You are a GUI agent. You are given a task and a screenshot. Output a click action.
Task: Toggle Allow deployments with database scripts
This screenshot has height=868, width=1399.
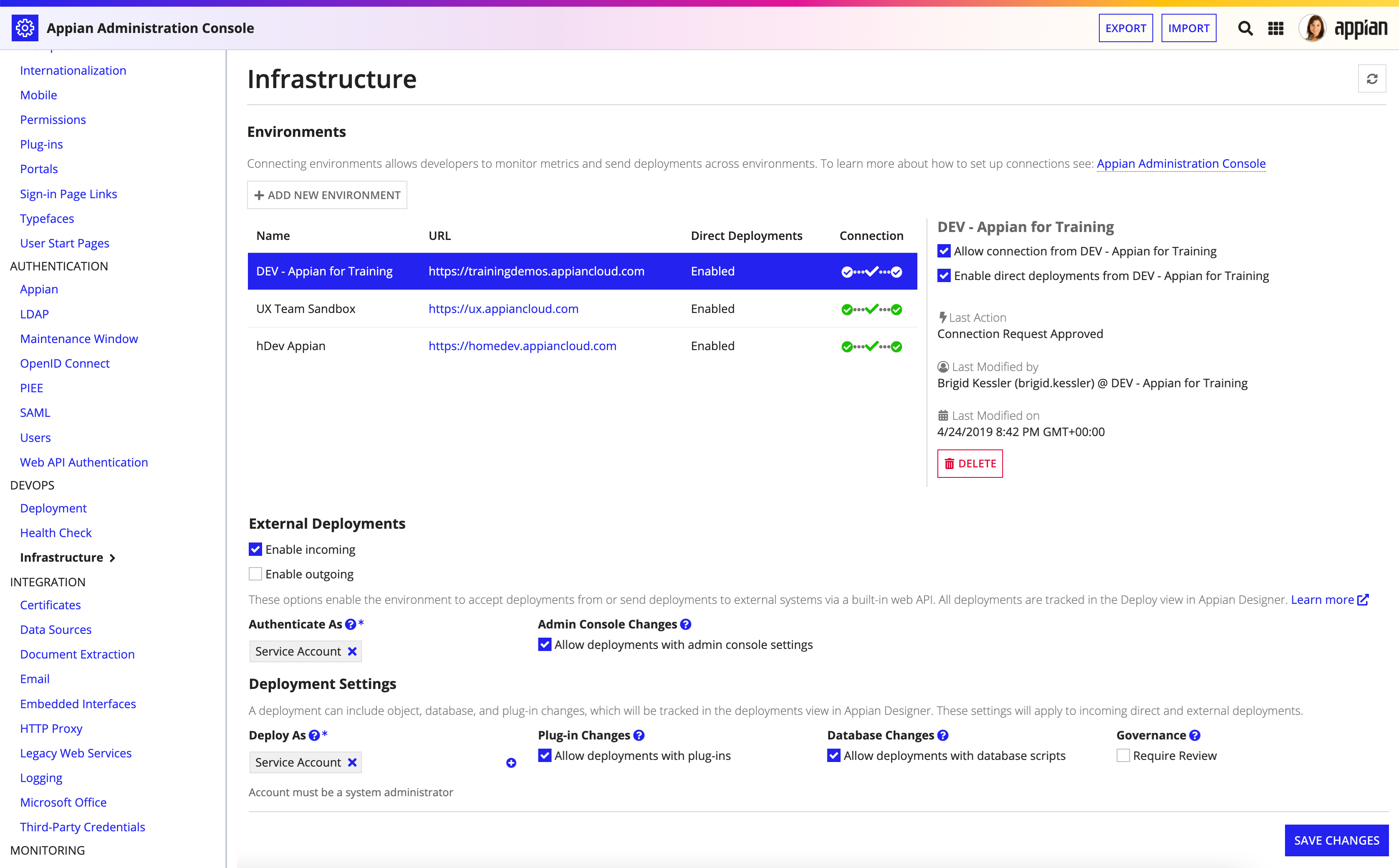[x=833, y=756]
